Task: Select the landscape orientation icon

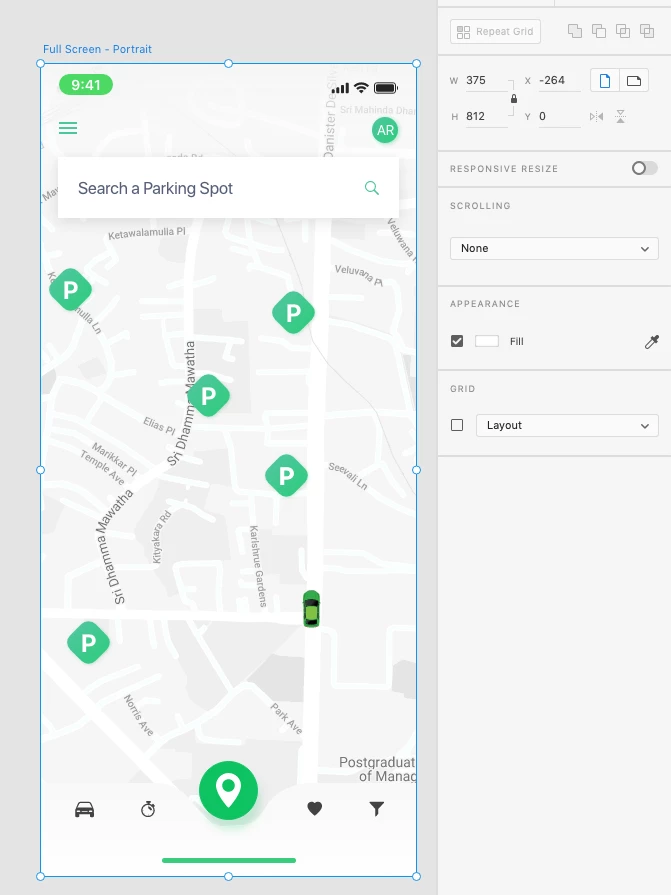Action: pyautogui.click(x=634, y=80)
